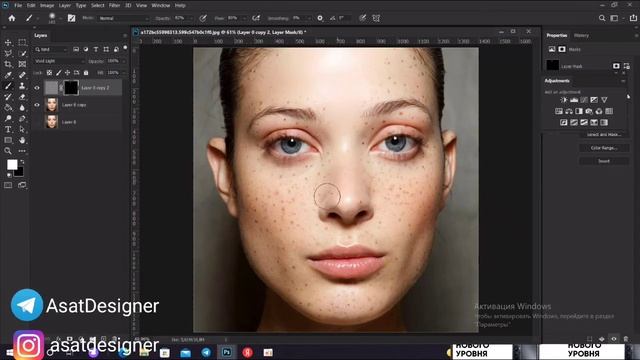Open the Flow value dropdown
This screenshot has height=360, width=640.
coord(244,18)
